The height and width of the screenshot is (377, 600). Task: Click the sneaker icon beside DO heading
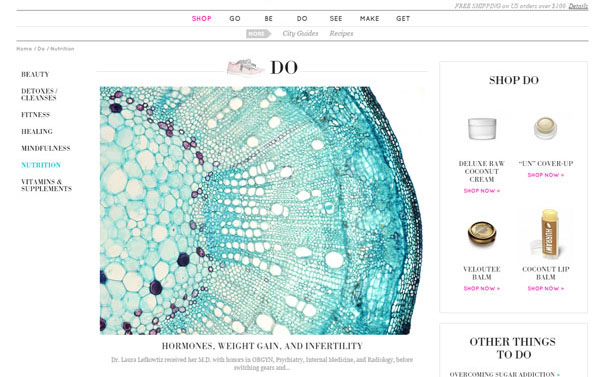(x=245, y=68)
